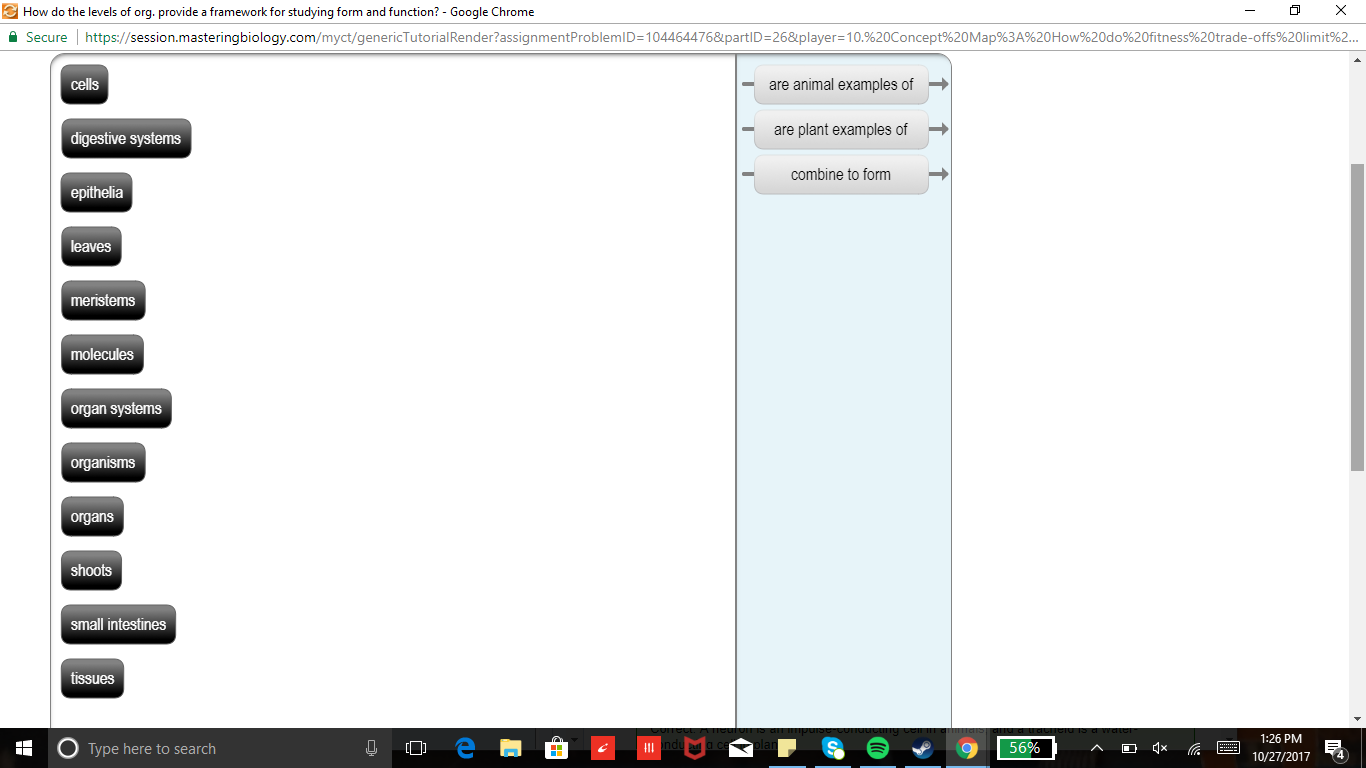The image size is (1366, 768).
Task: Select the 'meristems' concept term
Action: pos(103,301)
